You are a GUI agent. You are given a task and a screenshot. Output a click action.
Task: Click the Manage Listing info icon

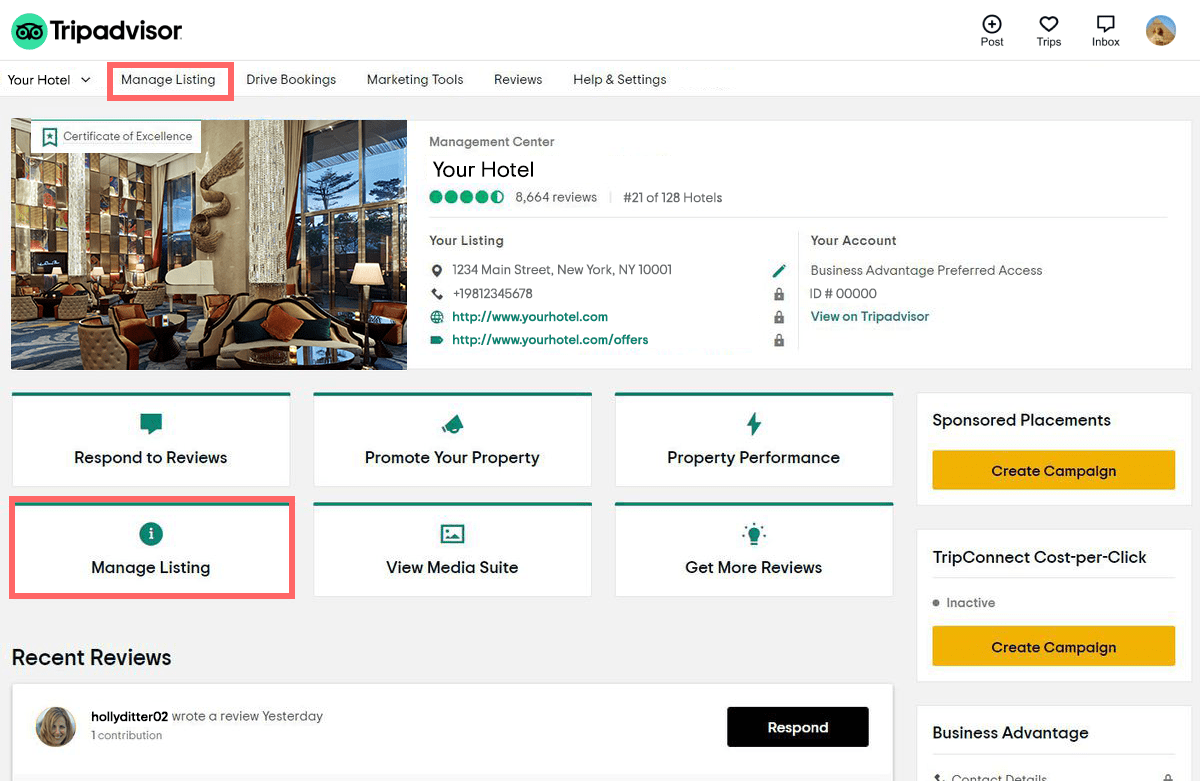[151, 534]
